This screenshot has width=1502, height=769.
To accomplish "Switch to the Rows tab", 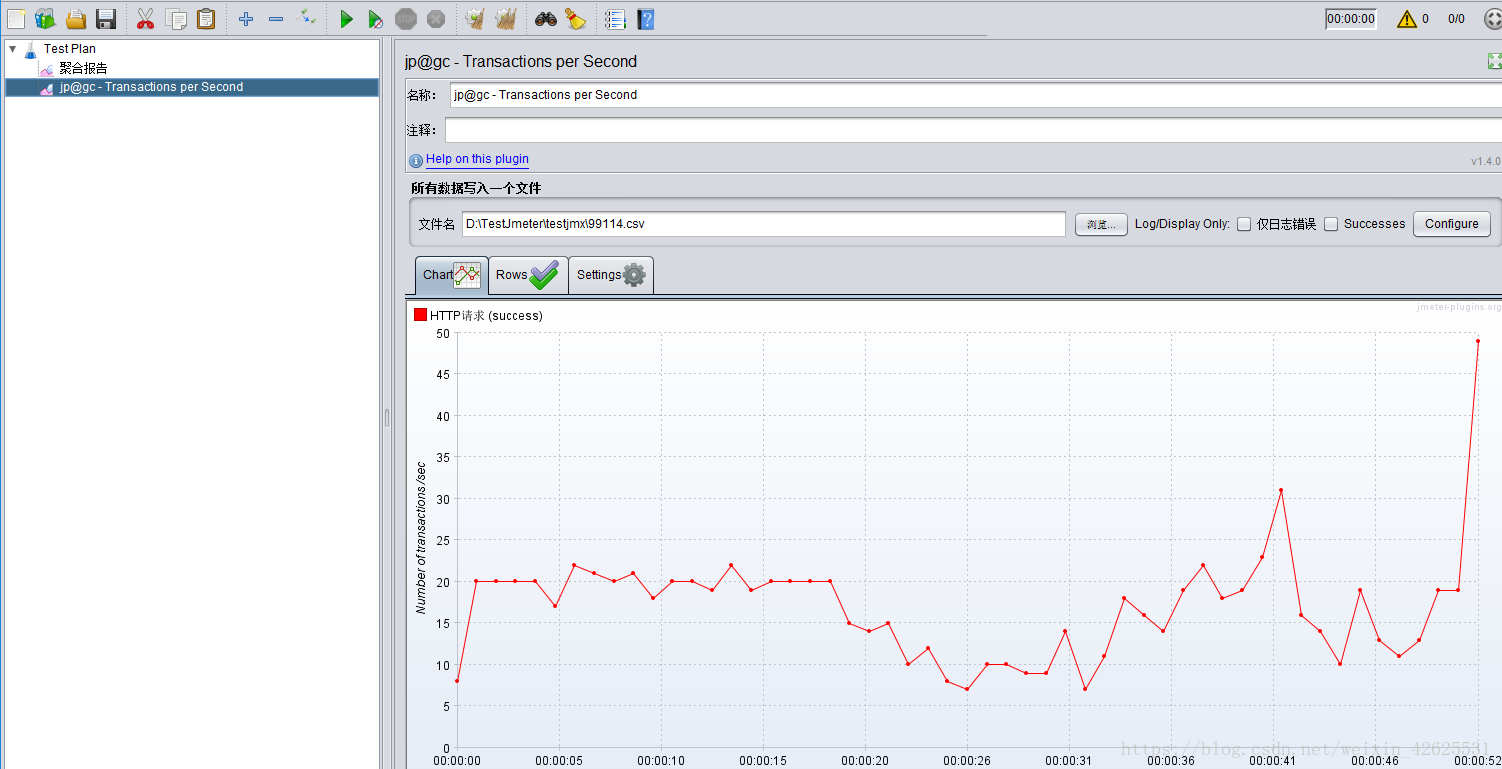I will click(x=528, y=275).
